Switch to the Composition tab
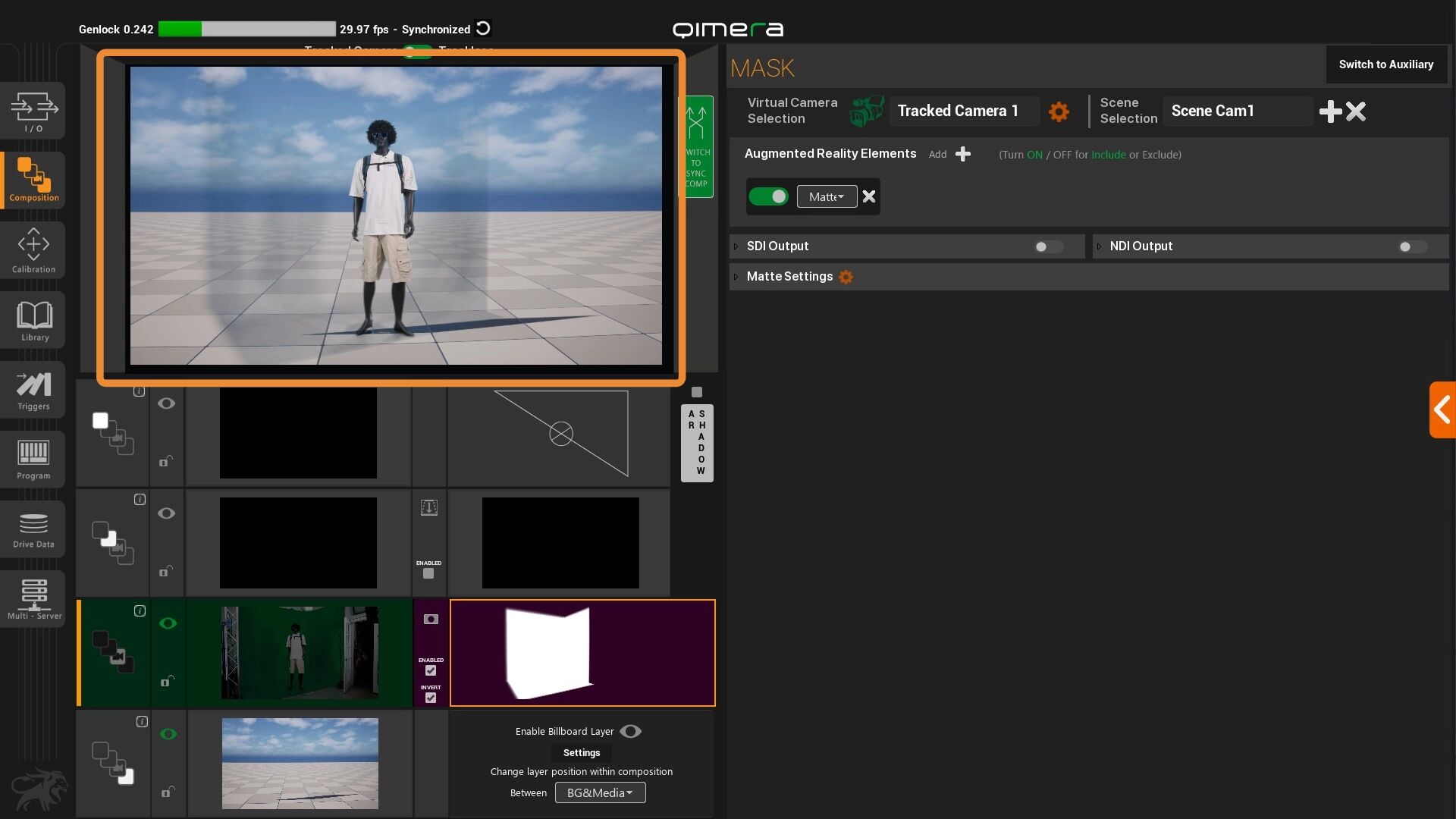The height and width of the screenshot is (819, 1456). tap(33, 180)
